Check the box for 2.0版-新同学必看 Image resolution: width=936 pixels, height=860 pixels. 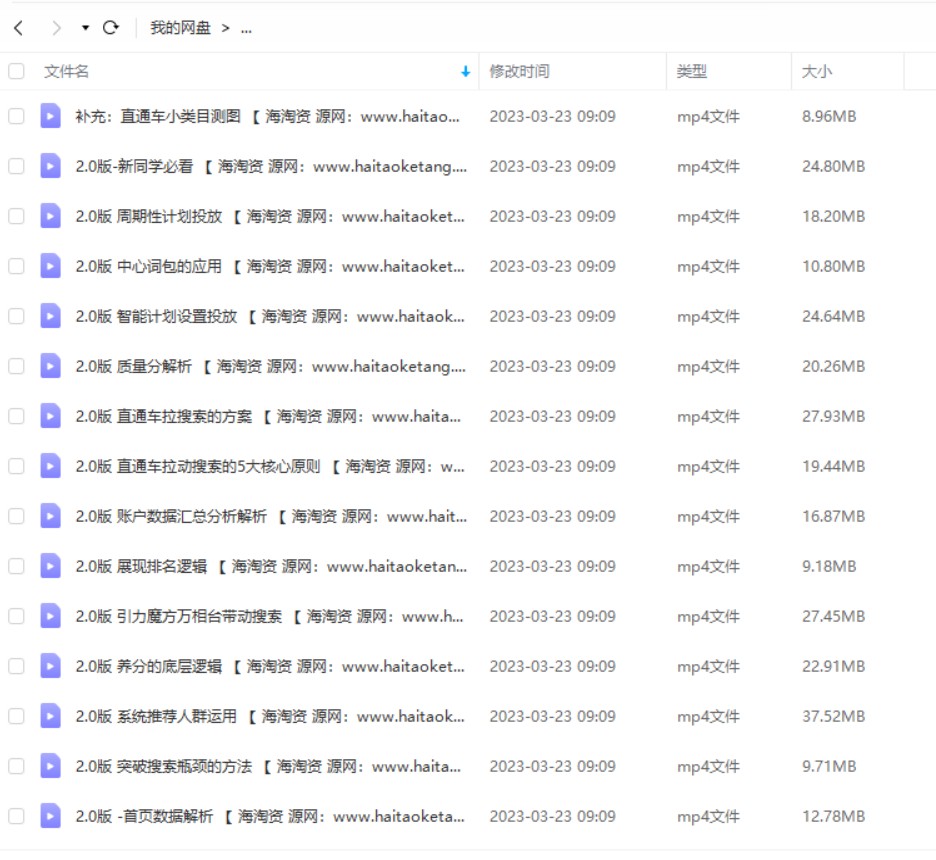(x=16, y=166)
